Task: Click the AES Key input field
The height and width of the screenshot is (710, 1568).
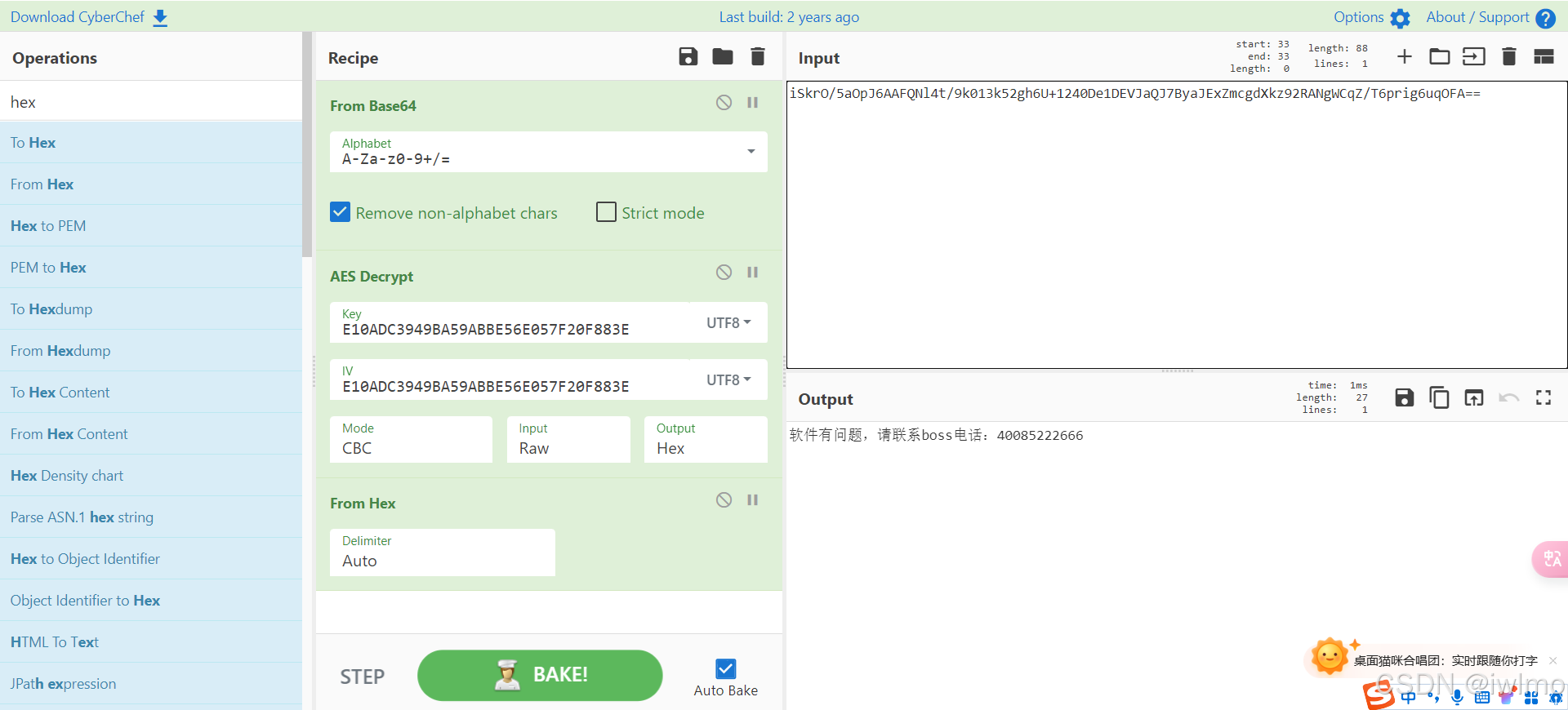Action: point(510,322)
